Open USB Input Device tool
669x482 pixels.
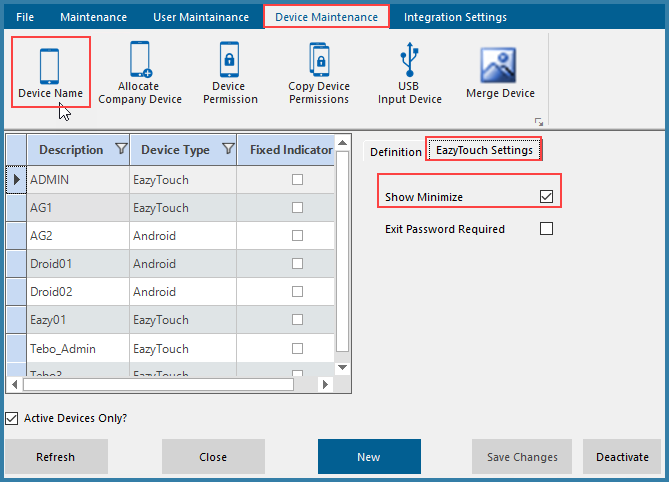coord(409,73)
